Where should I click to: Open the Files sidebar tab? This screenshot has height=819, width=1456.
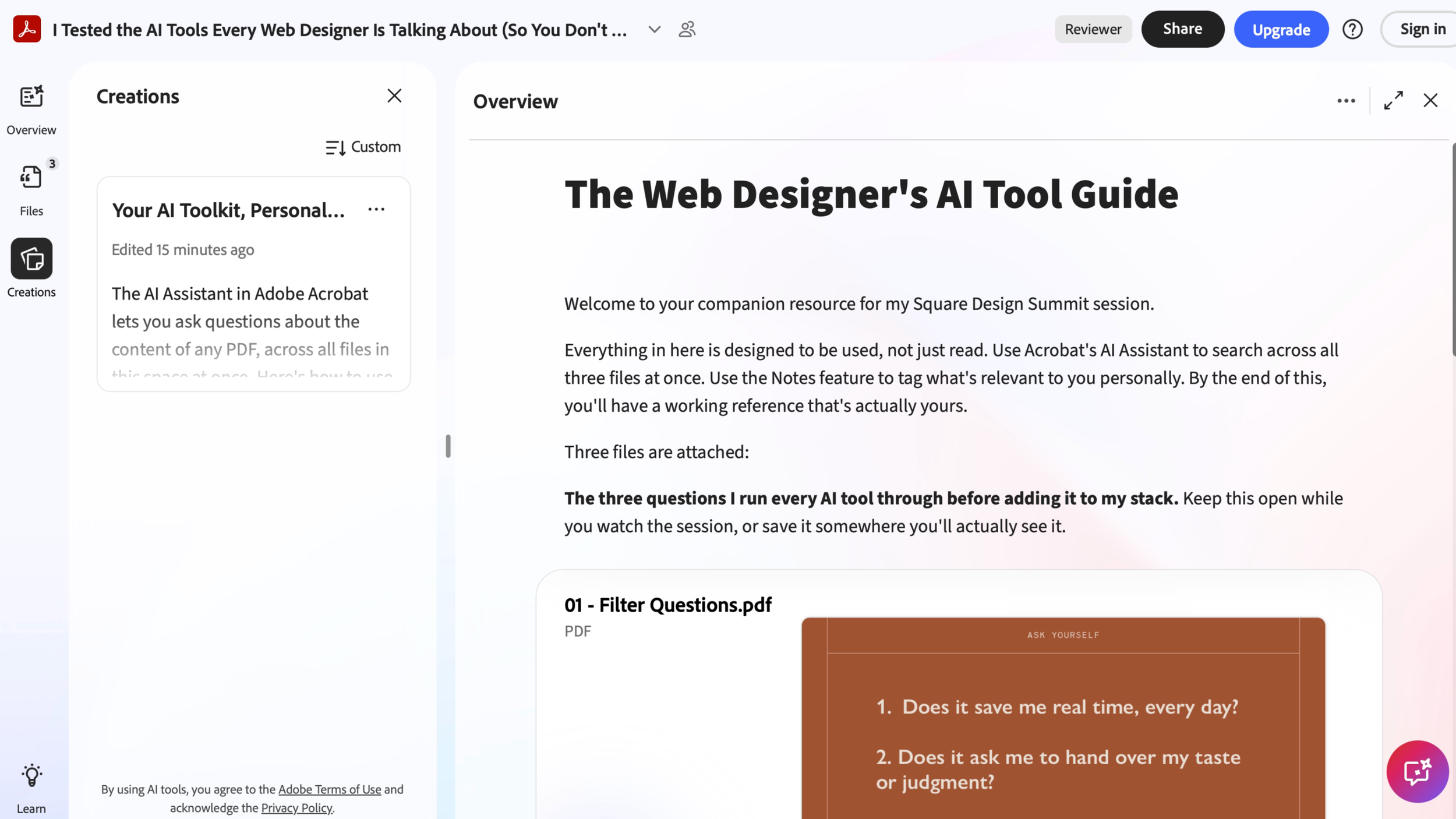pyautogui.click(x=31, y=191)
